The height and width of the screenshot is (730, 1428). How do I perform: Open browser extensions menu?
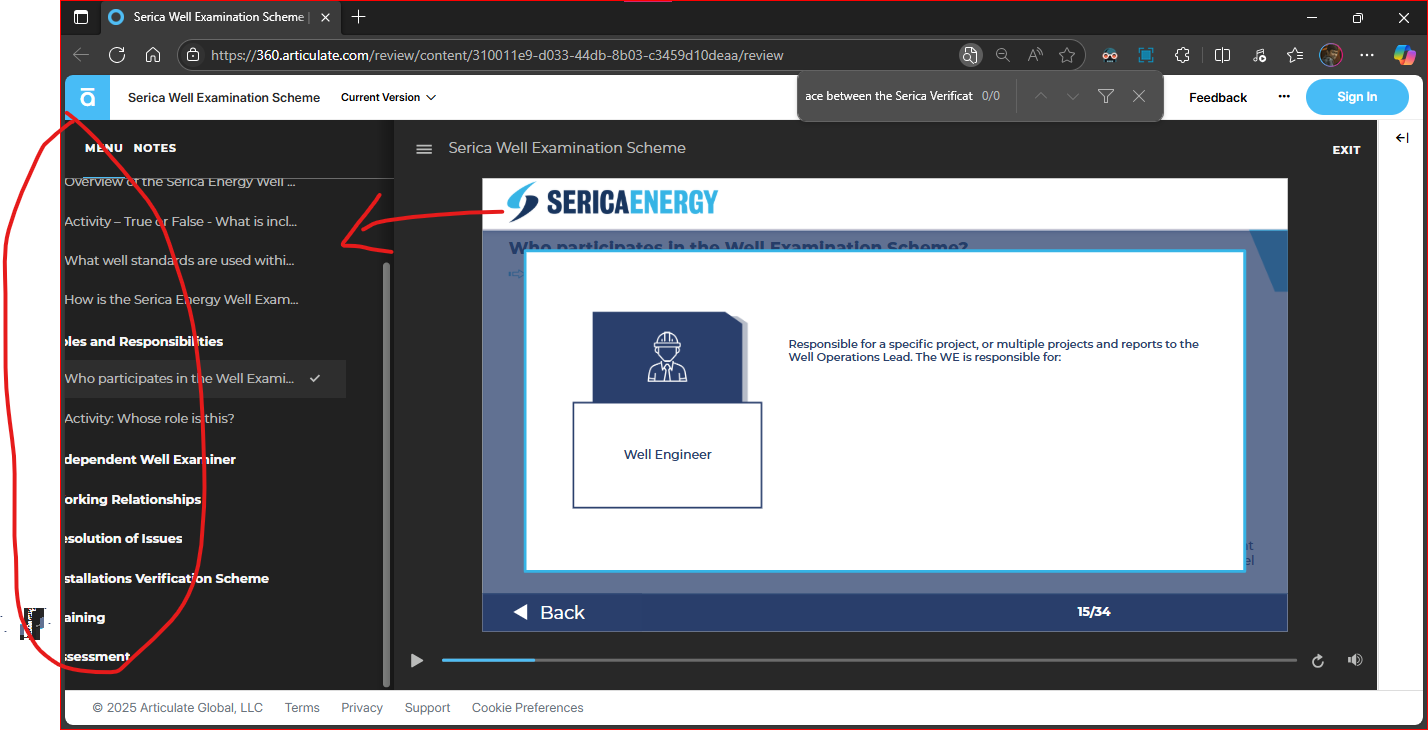(1183, 55)
